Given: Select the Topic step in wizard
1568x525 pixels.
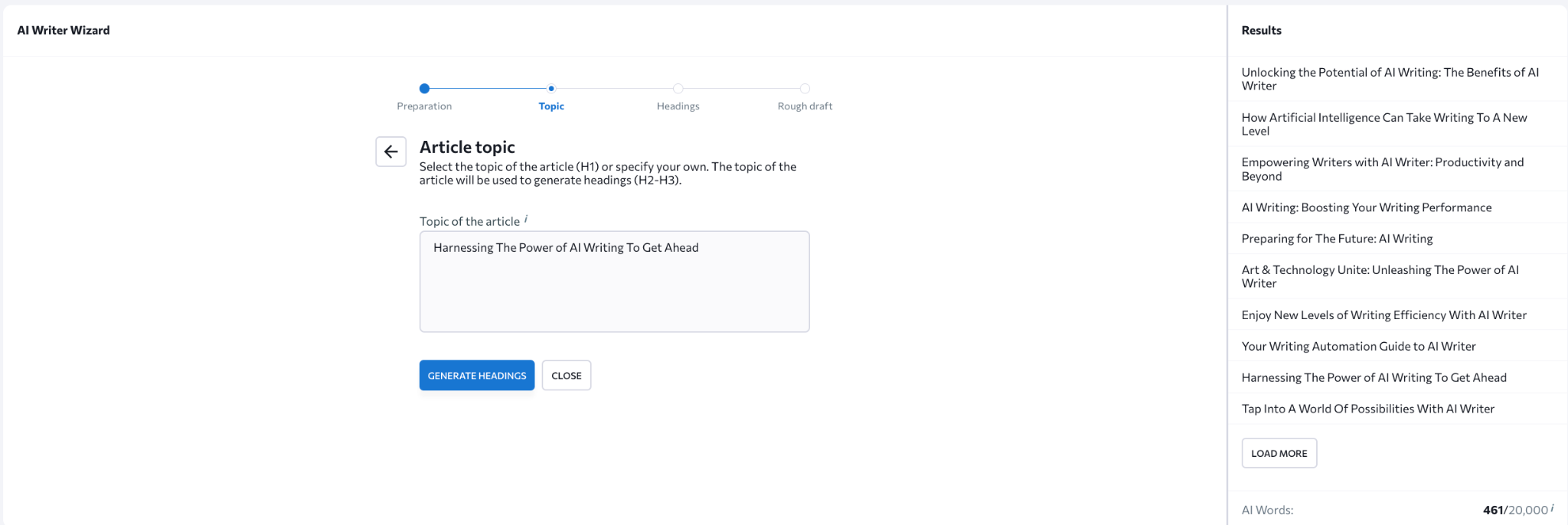Looking at the screenshot, I should (x=551, y=89).
